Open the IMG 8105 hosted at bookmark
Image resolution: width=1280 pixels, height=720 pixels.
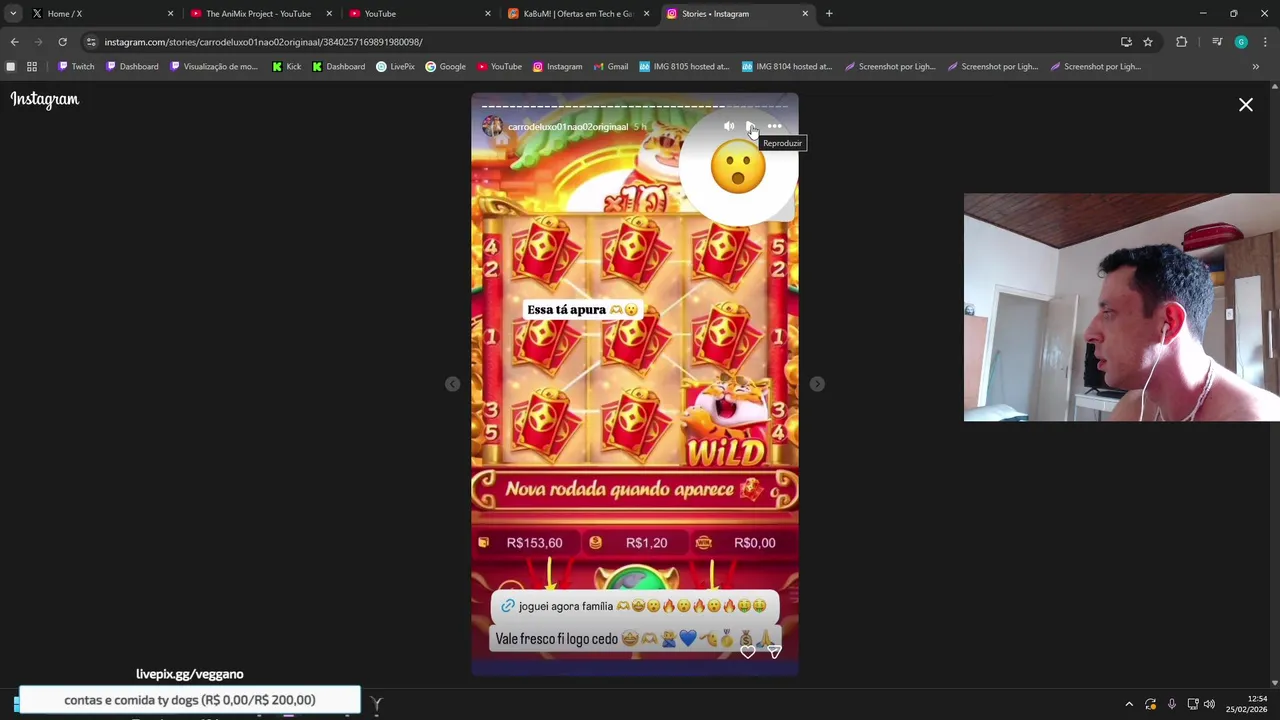click(684, 67)
